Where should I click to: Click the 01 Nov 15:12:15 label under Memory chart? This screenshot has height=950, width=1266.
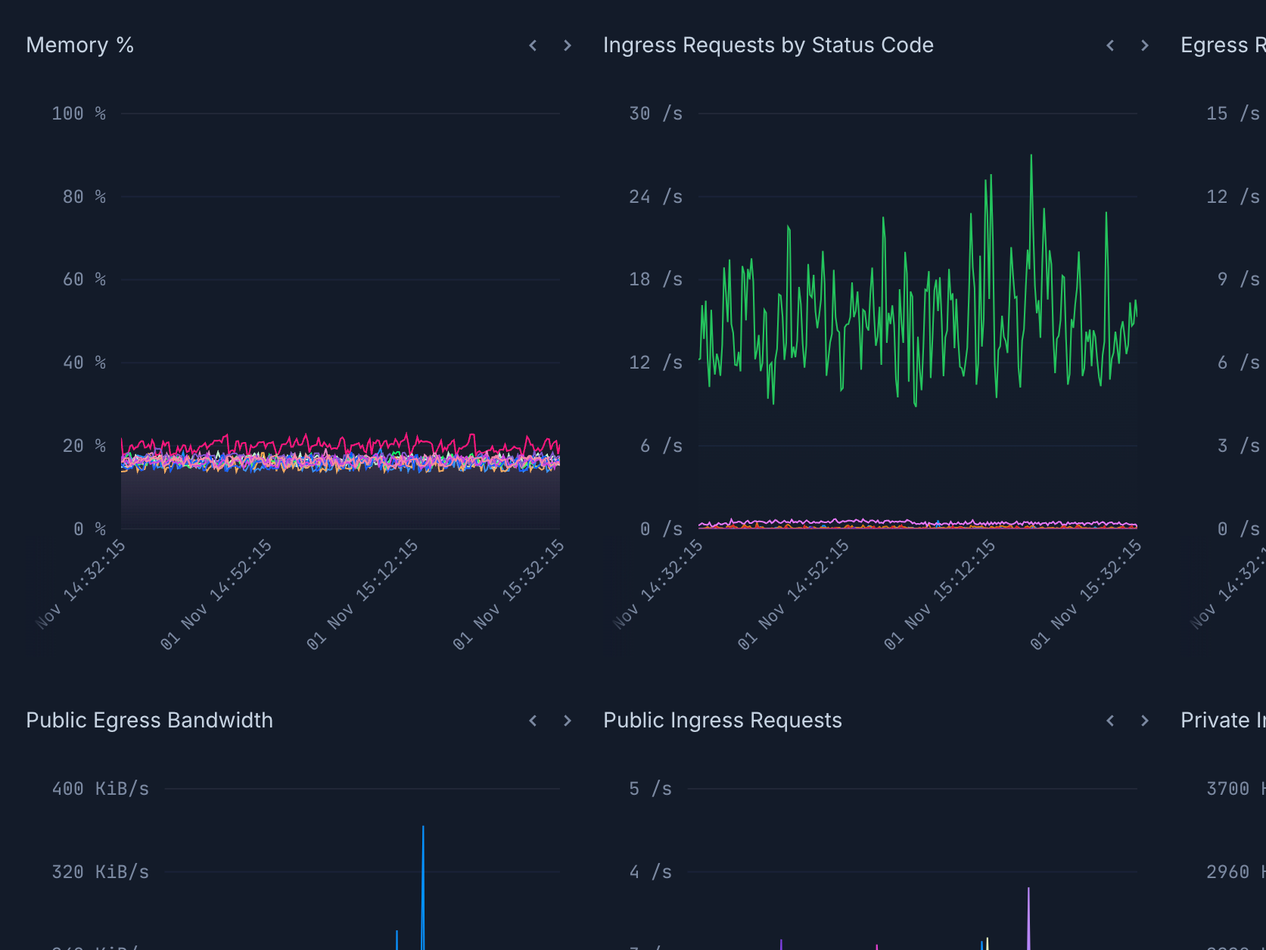click(362, 596)
